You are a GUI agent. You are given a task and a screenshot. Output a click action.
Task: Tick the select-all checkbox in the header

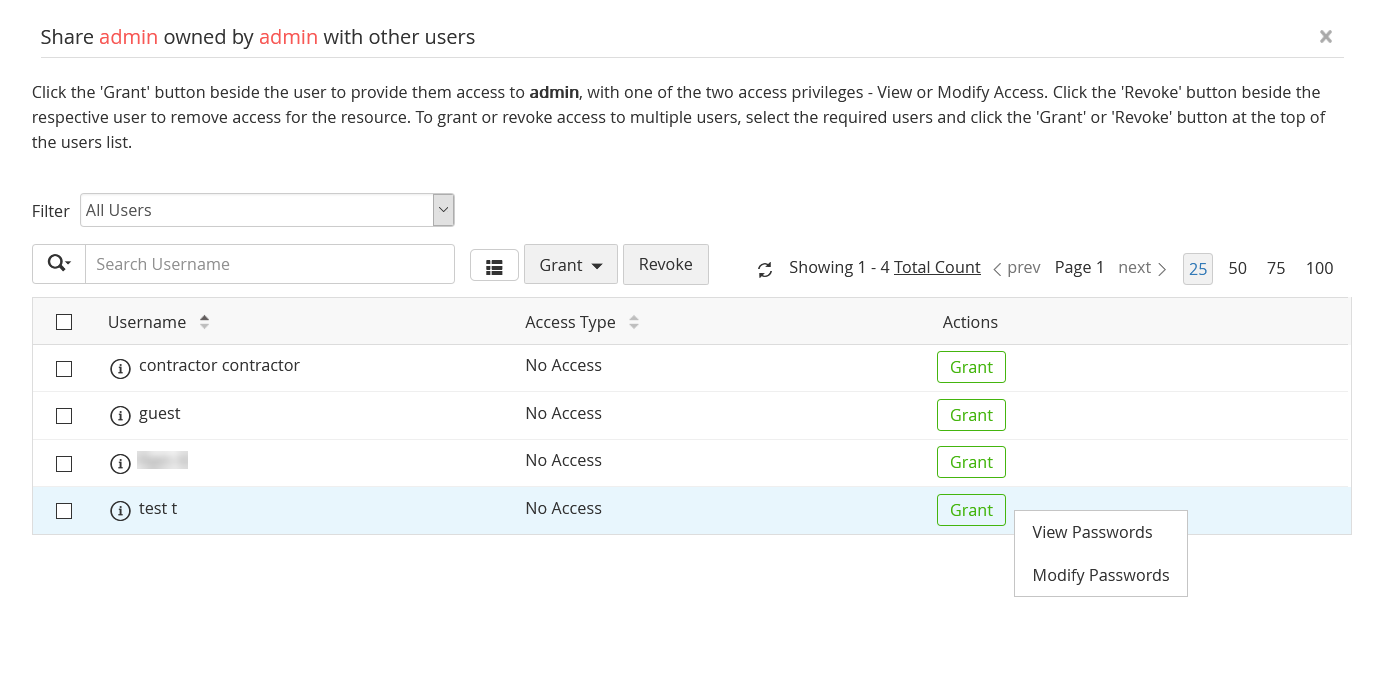[64, 322]
